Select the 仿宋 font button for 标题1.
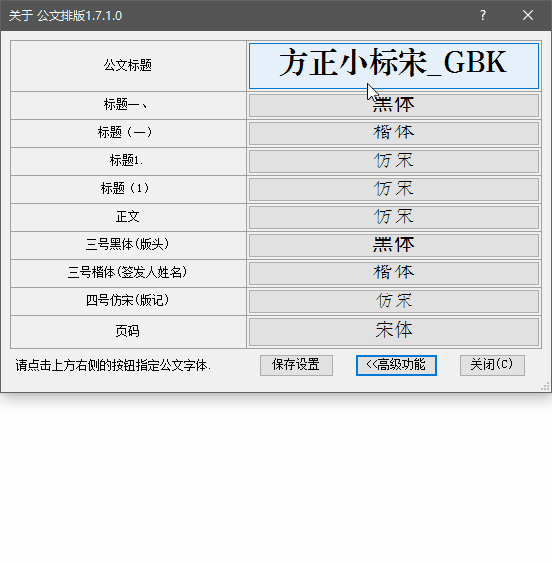This screenshot has width=552, height=563. pos(394,161)
